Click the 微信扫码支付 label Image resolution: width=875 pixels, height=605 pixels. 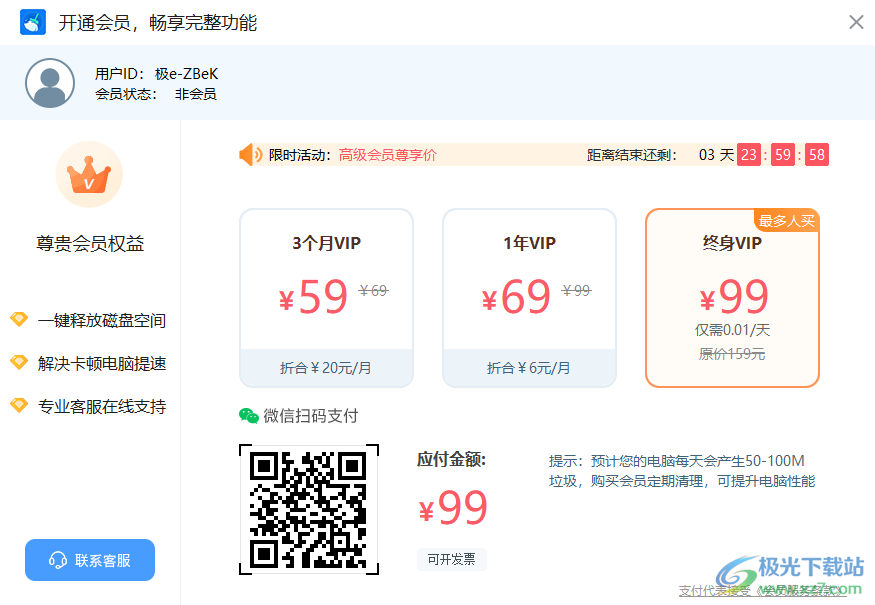[x=310, y=416]
